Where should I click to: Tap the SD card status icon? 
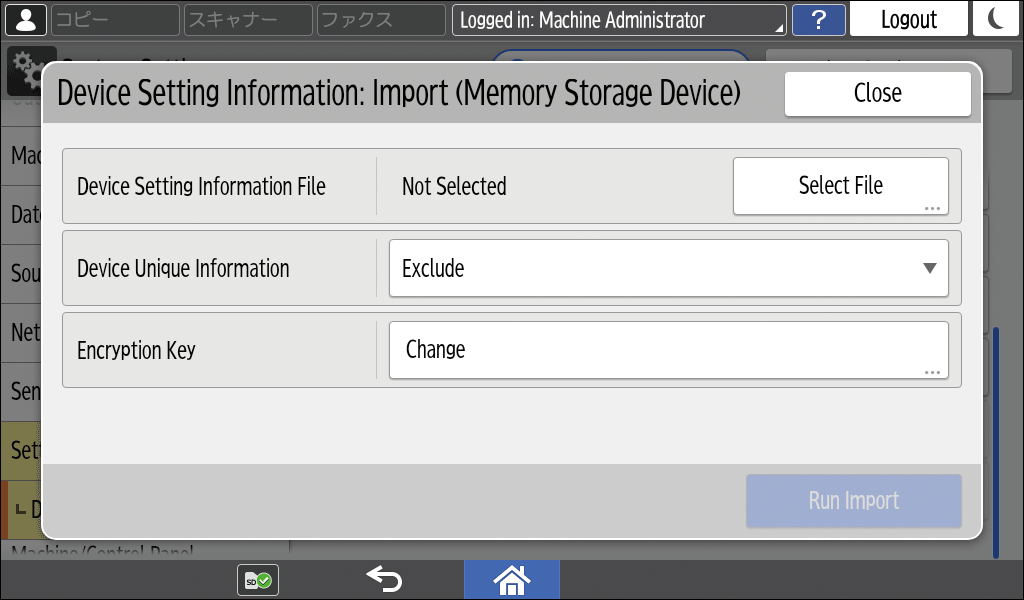click(x=258, y=580)
